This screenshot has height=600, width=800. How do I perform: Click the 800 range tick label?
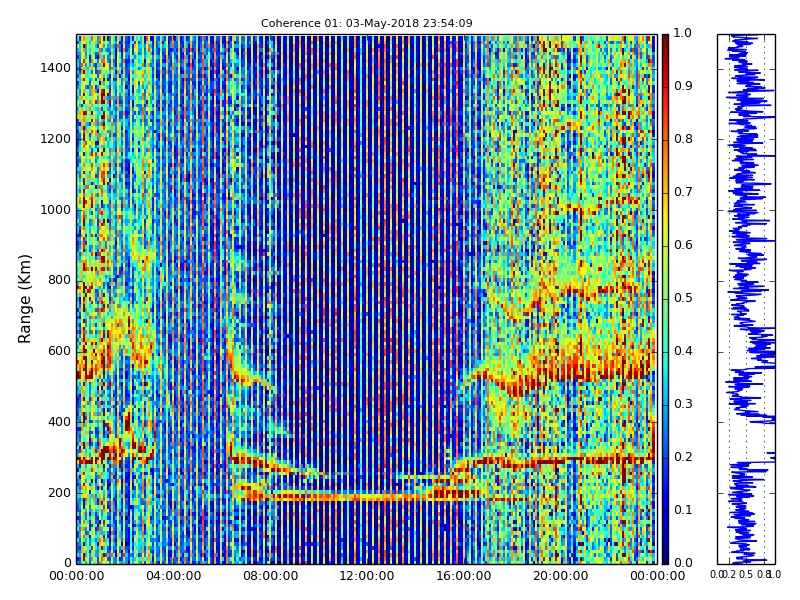point(58,280)
